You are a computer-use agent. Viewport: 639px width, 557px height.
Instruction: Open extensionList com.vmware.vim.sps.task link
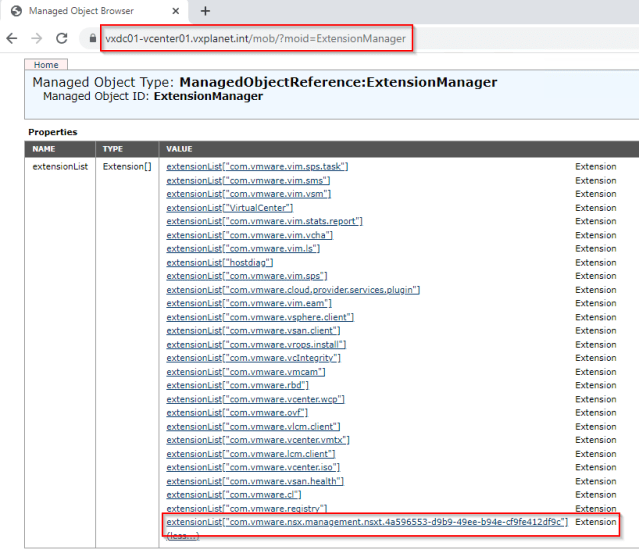tap(257, 167)
